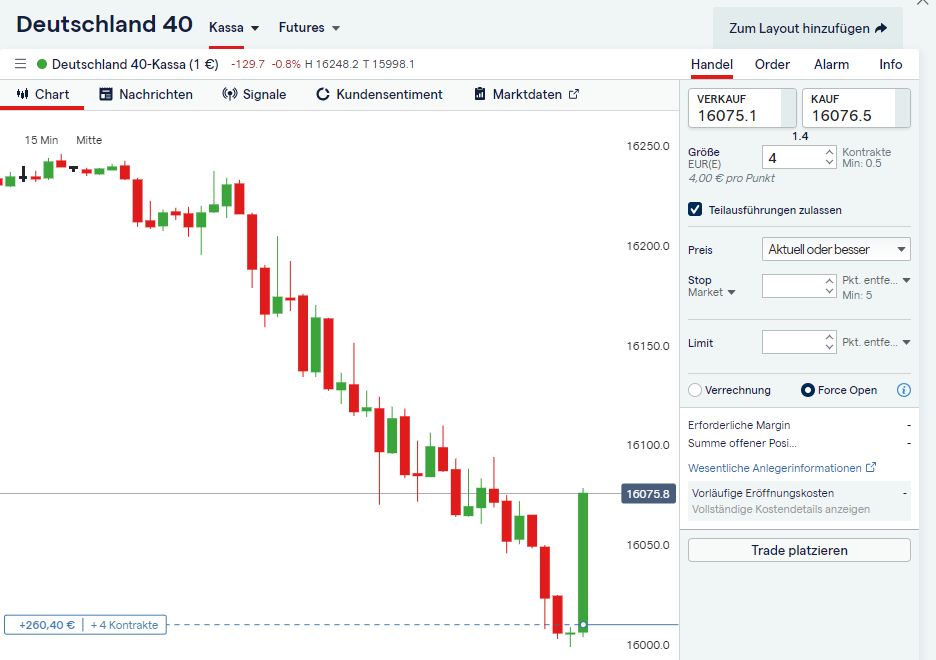Click the +4 Kontrakte position label
Image resolution: width=936 pixels, height=660 pixels.
coord(124,625)
